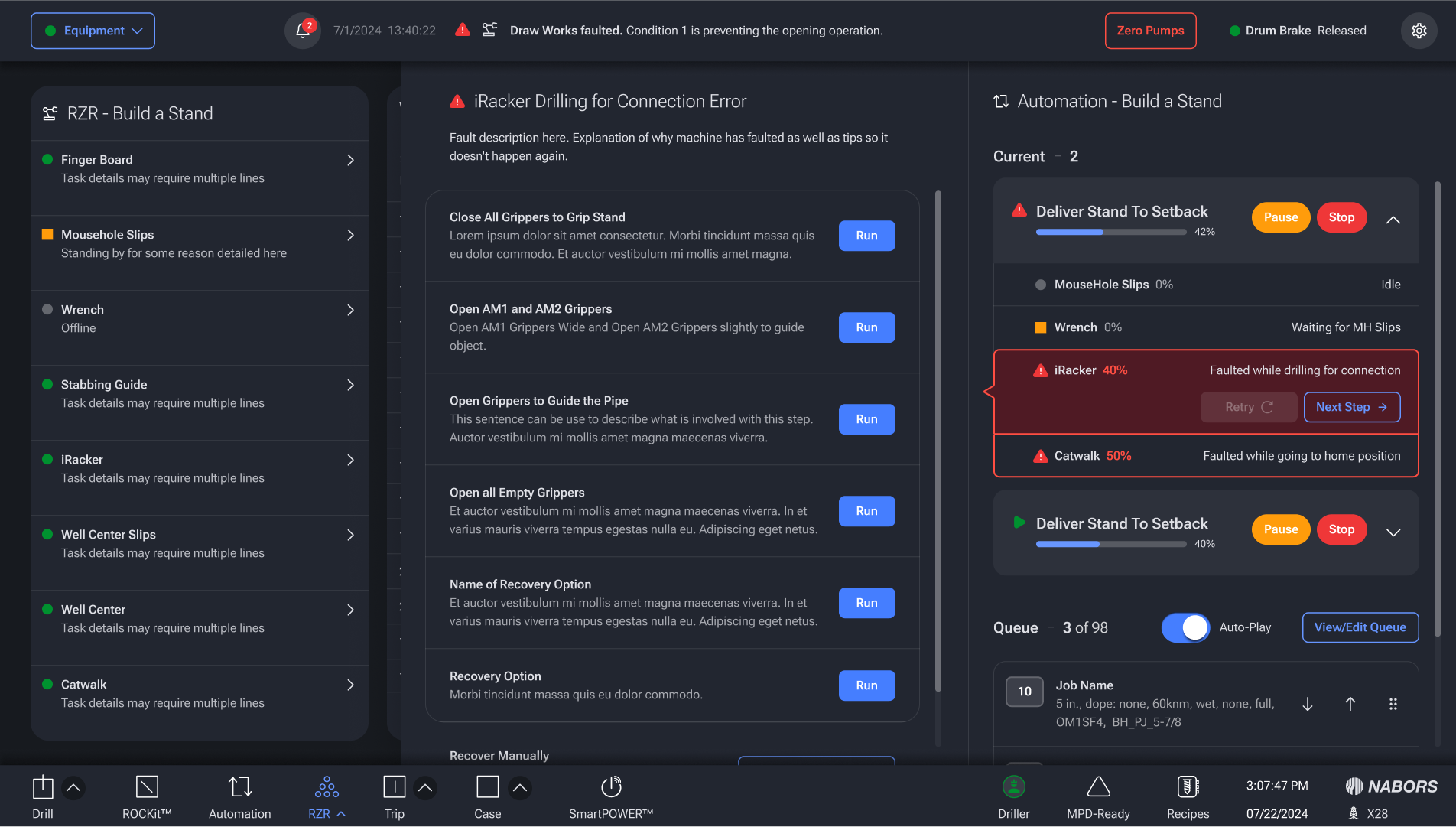Viewport: 1456px width, 827px height.
Task: Open MPD-Ready status icon
Action: coord(1098,786)
